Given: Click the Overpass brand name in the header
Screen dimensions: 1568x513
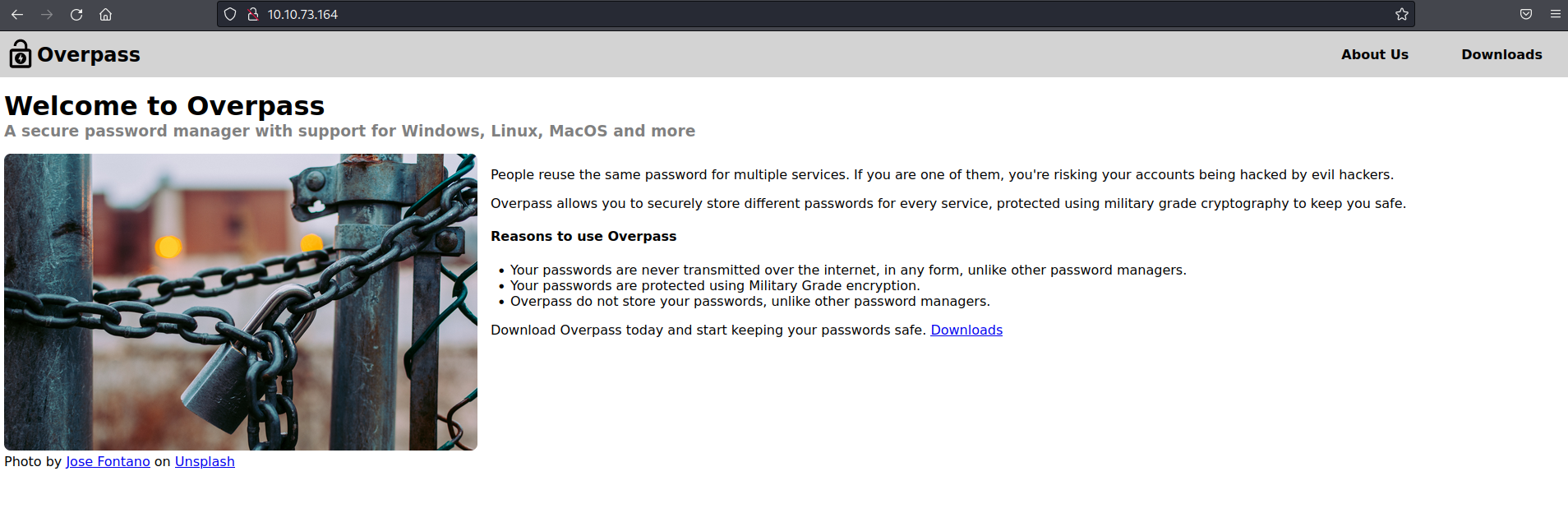Looking at the screenshot, I should (89, 54).
